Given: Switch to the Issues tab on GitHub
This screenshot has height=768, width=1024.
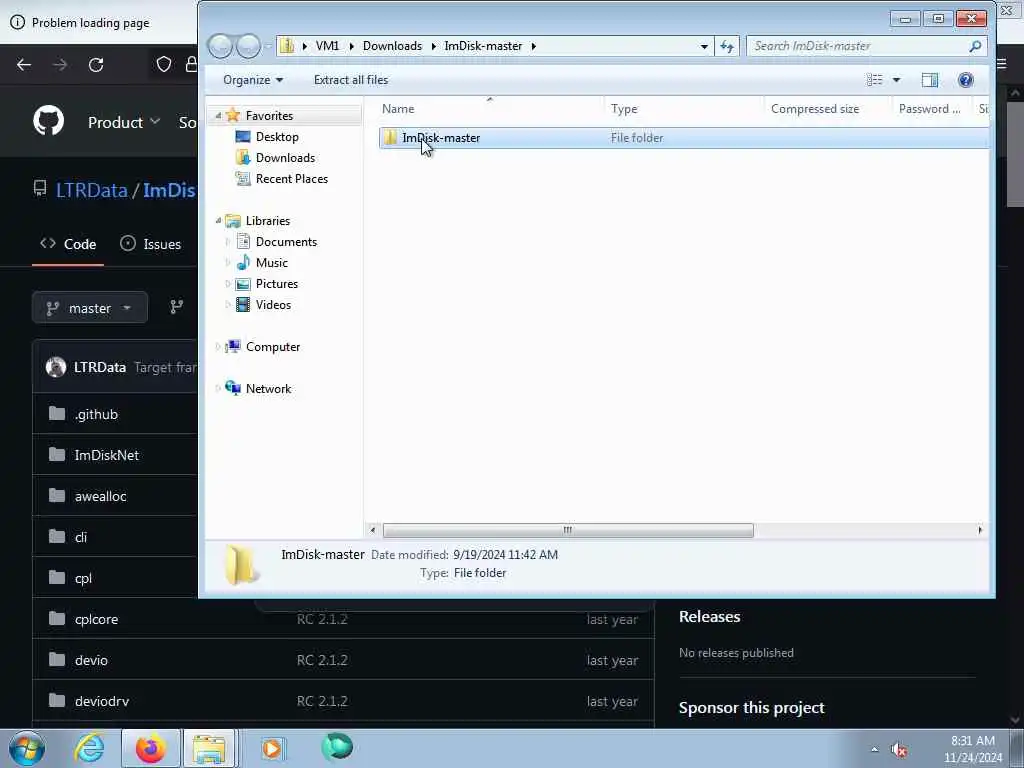Looking at the screenshot, I should (x=150, y=244).
